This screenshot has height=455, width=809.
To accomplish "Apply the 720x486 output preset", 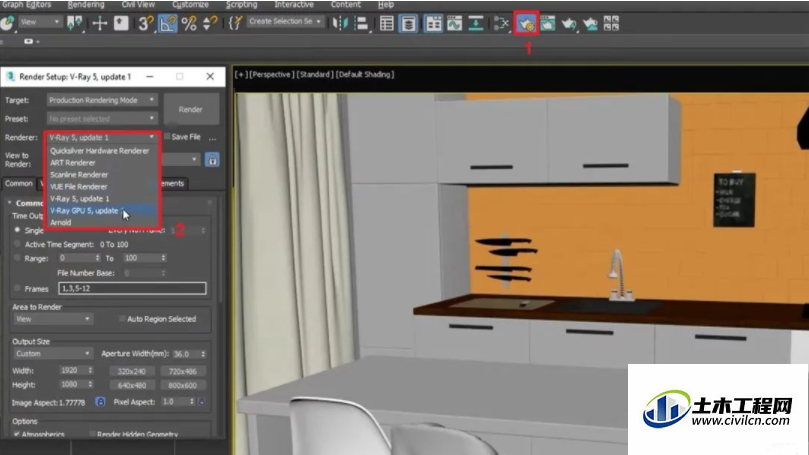I will pos(183,371).
